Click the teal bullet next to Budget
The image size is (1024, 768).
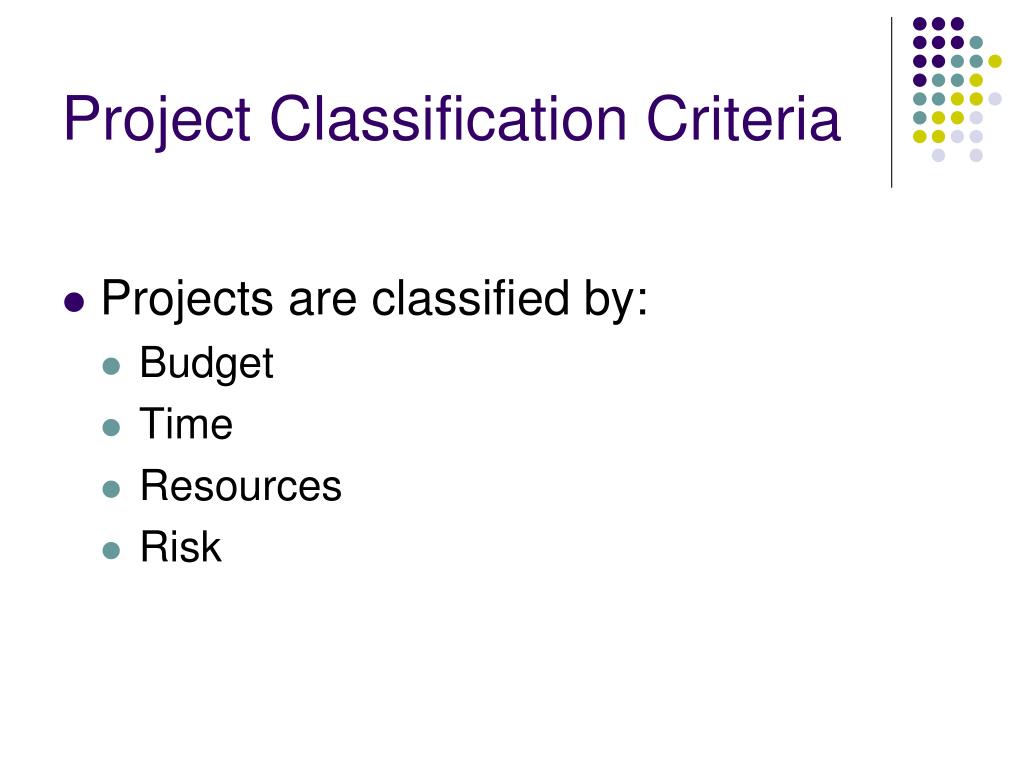click(x=112, y=366)
